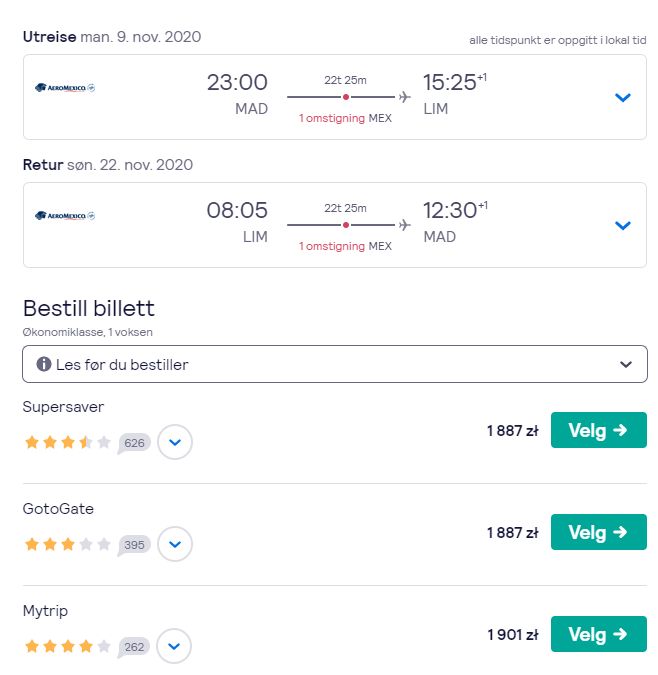
Task: Expand Mytrip details round chevron
Action: tap(174, 646)
